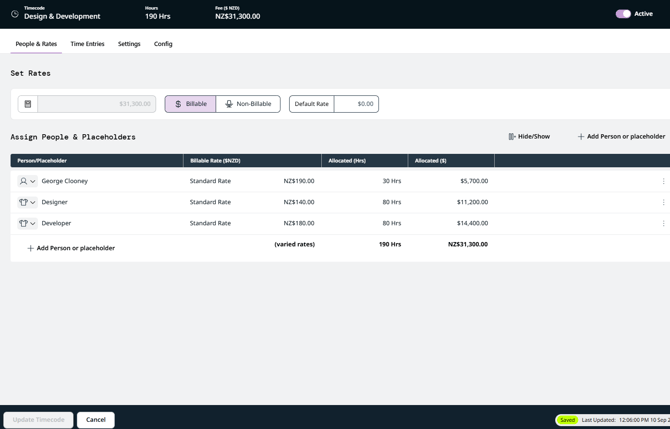Screen dimensions: 670x429
Task: Click the 80 Hrs allocation for Designer
Action: pyautogui.click(x=391, y=202)
